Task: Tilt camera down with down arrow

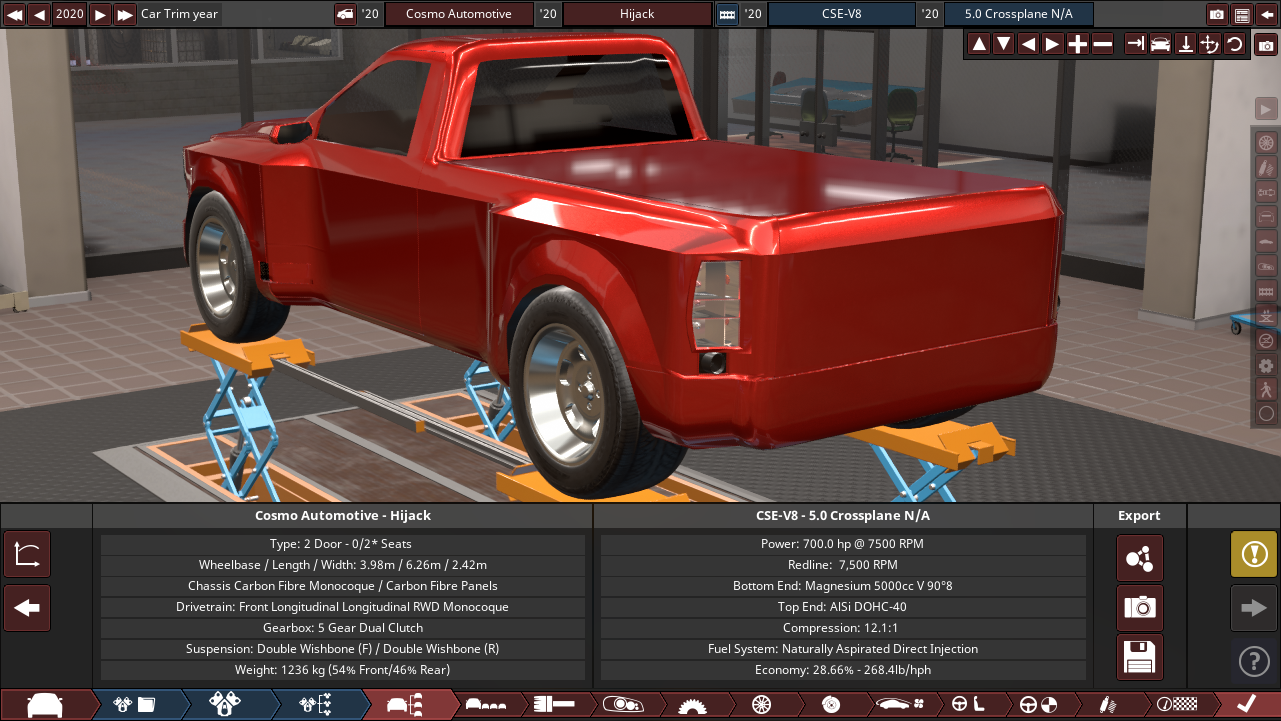Action: [x=1003, y=44]
